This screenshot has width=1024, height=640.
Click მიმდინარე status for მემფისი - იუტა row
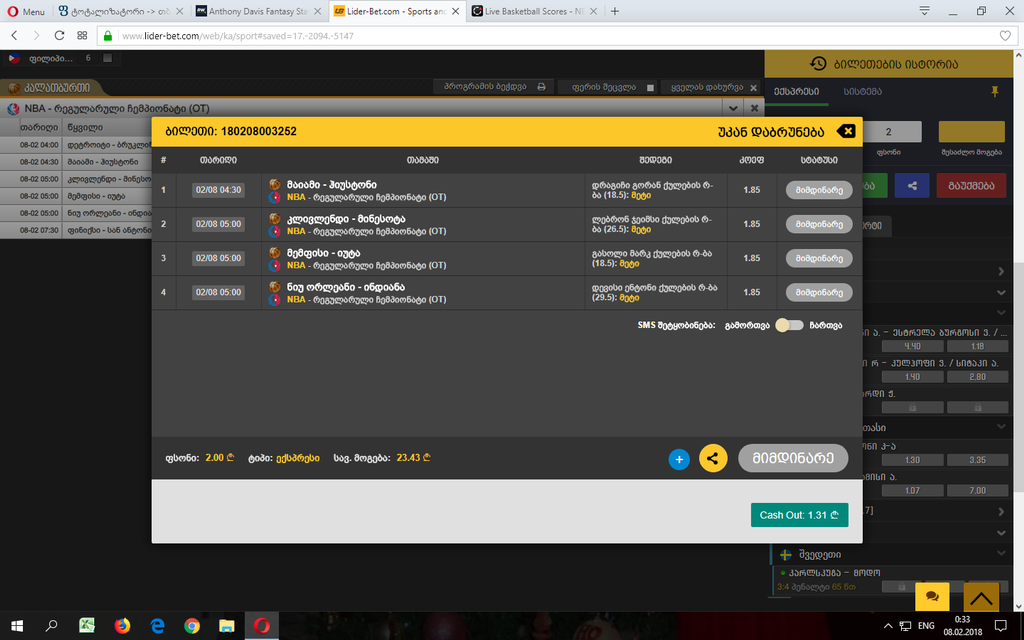pos(819,258)
